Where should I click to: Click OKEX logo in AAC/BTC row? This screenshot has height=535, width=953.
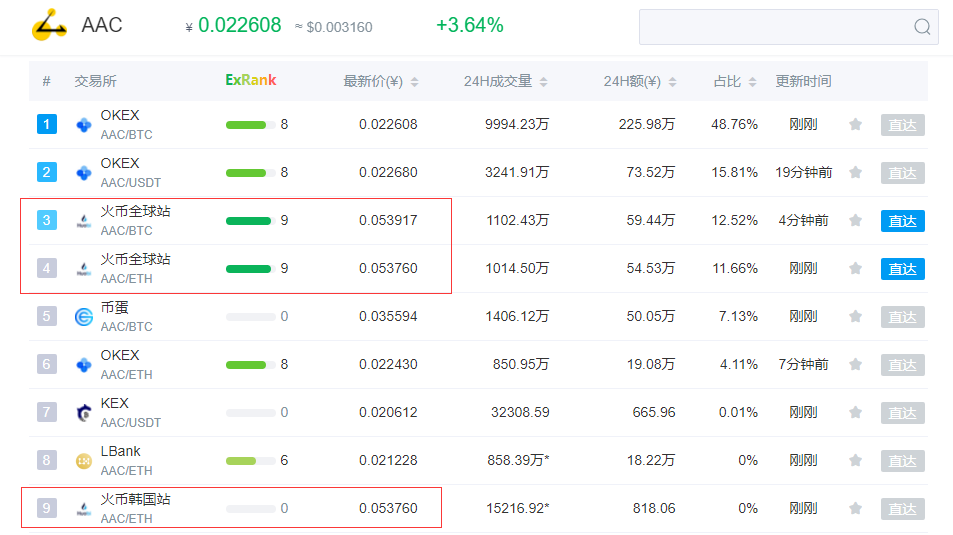point(84,125)
